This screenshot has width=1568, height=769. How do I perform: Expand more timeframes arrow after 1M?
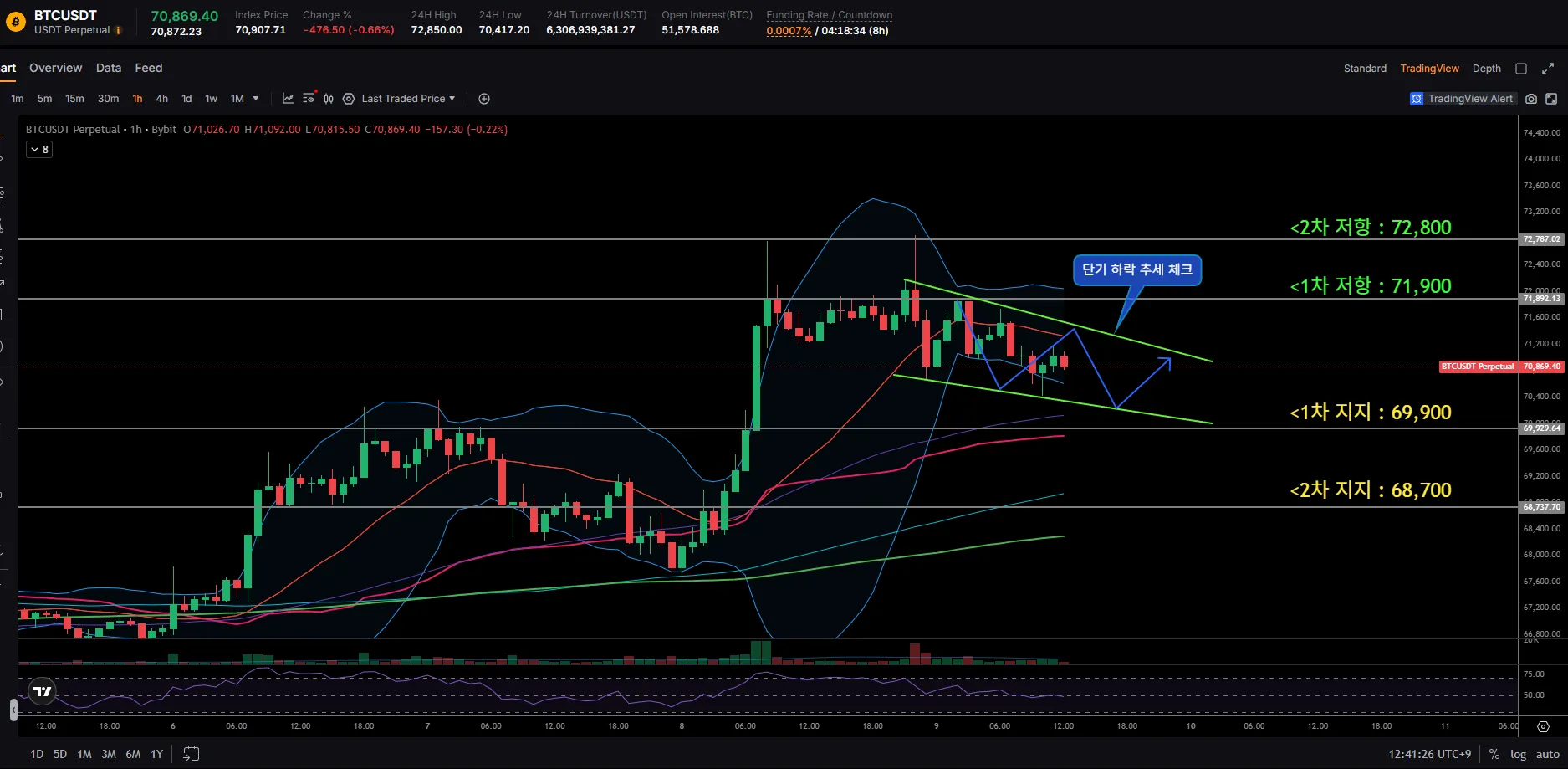coord(256,99)
